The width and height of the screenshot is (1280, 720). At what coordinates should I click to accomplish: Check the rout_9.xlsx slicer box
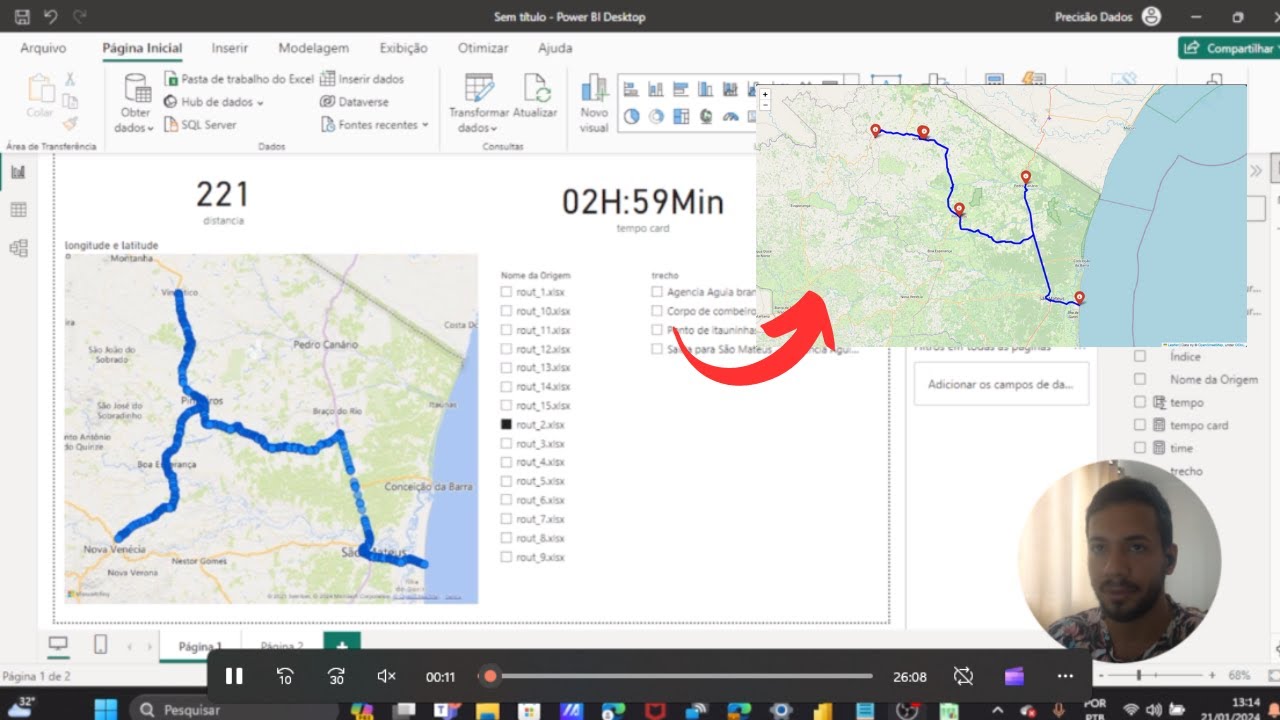pyautogui.click(x=506, y=558)
